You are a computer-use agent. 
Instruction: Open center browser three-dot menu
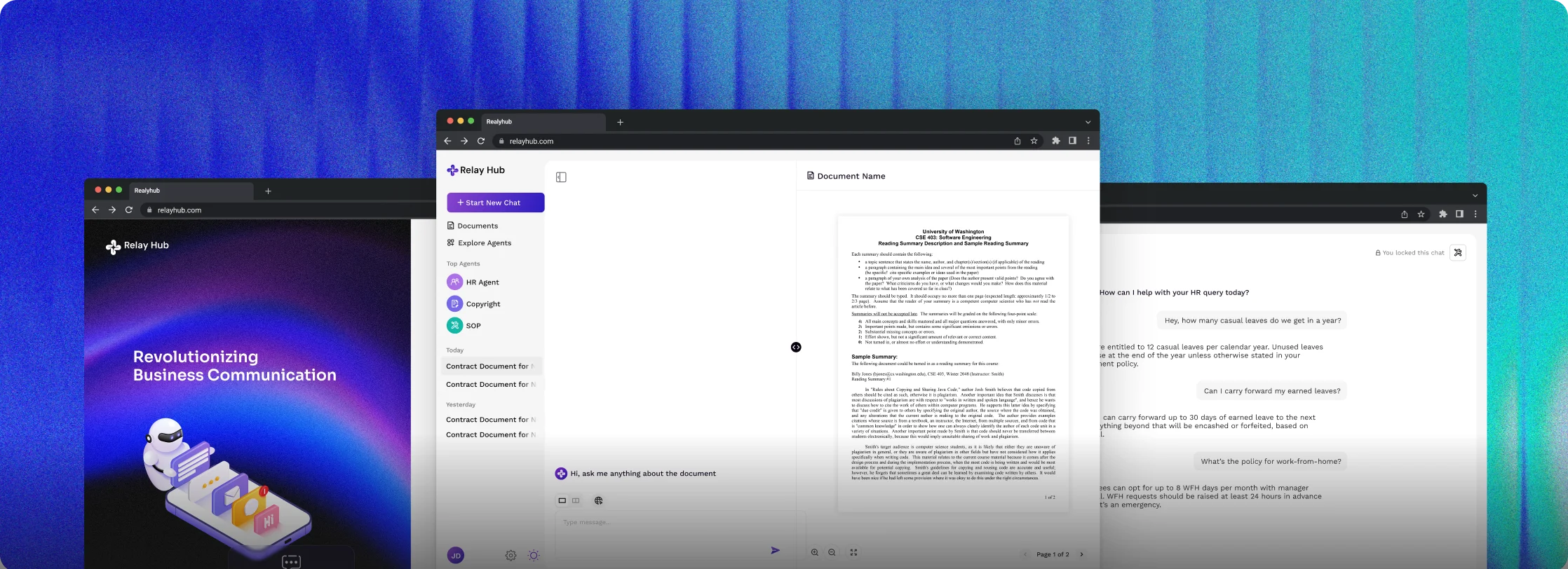pyautogui.click(x=1088, y=141)
